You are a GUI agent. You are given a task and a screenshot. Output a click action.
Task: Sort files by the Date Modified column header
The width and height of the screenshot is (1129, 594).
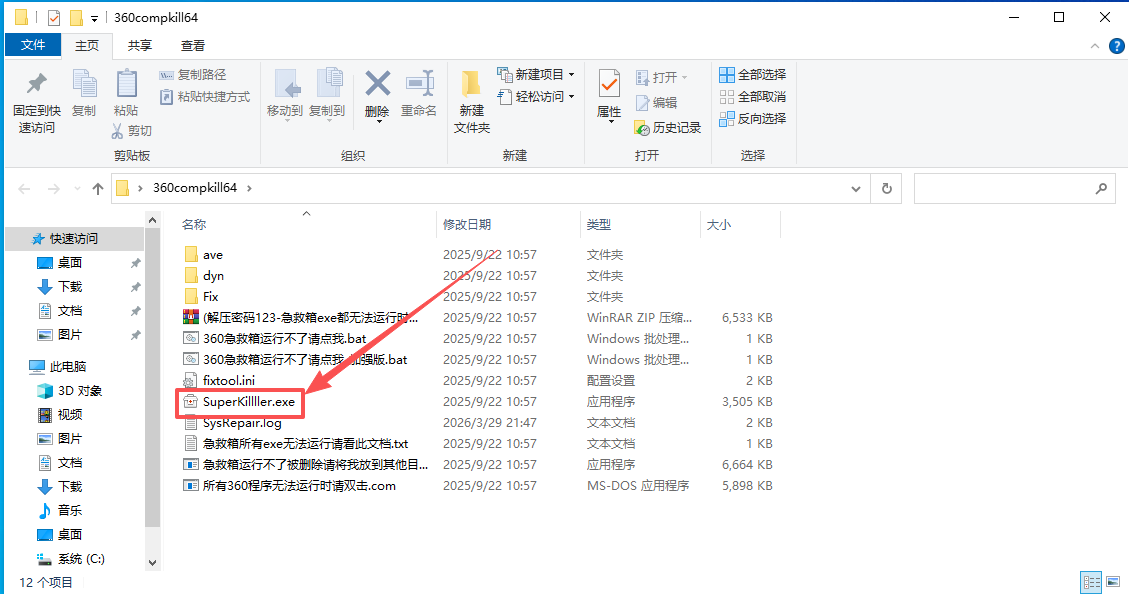467,225
